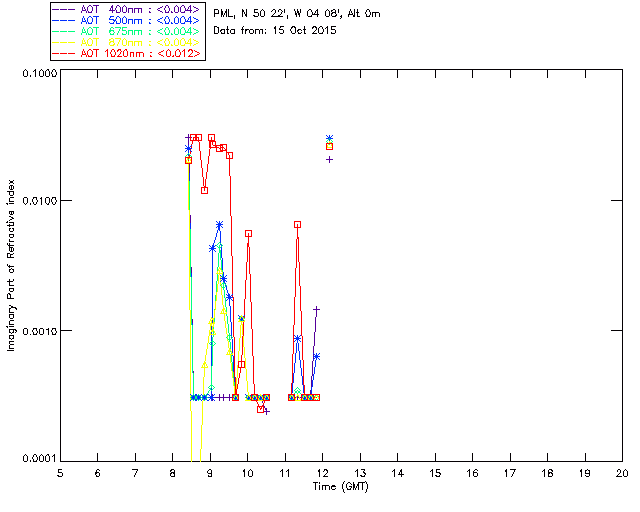Click the x-axis tick label 15
Screen dimensions: 640x512
[x=435, y=473]
